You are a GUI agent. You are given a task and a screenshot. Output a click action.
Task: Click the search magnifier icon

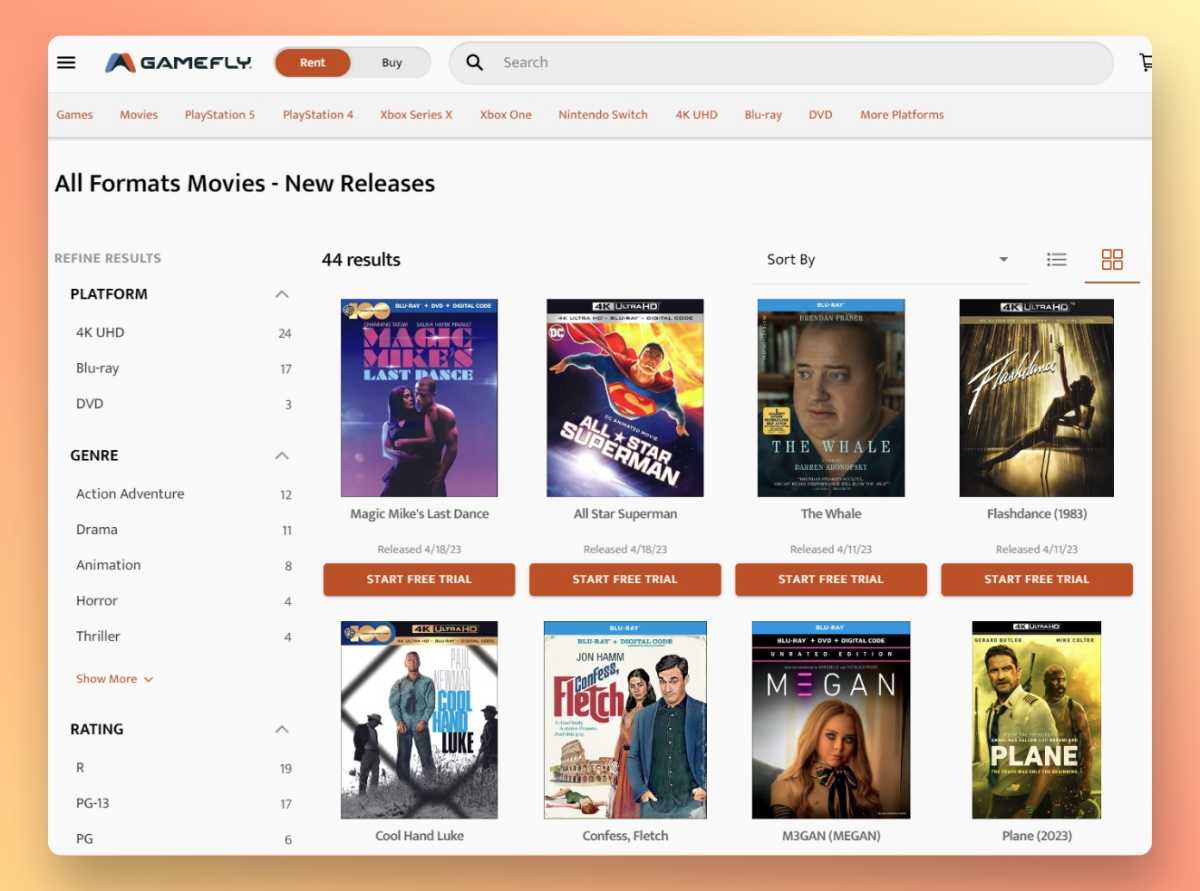click(475, 62)
